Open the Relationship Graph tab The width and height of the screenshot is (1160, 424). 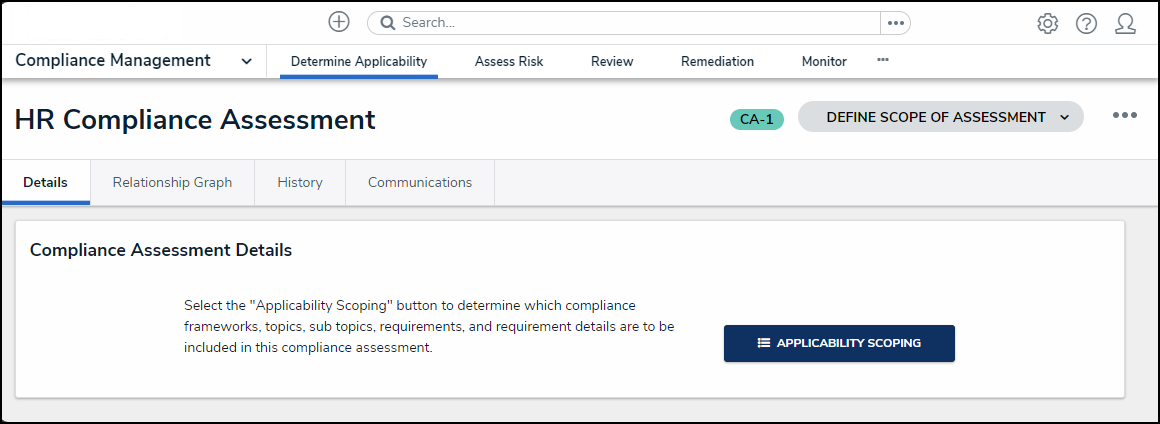[172, 182]
